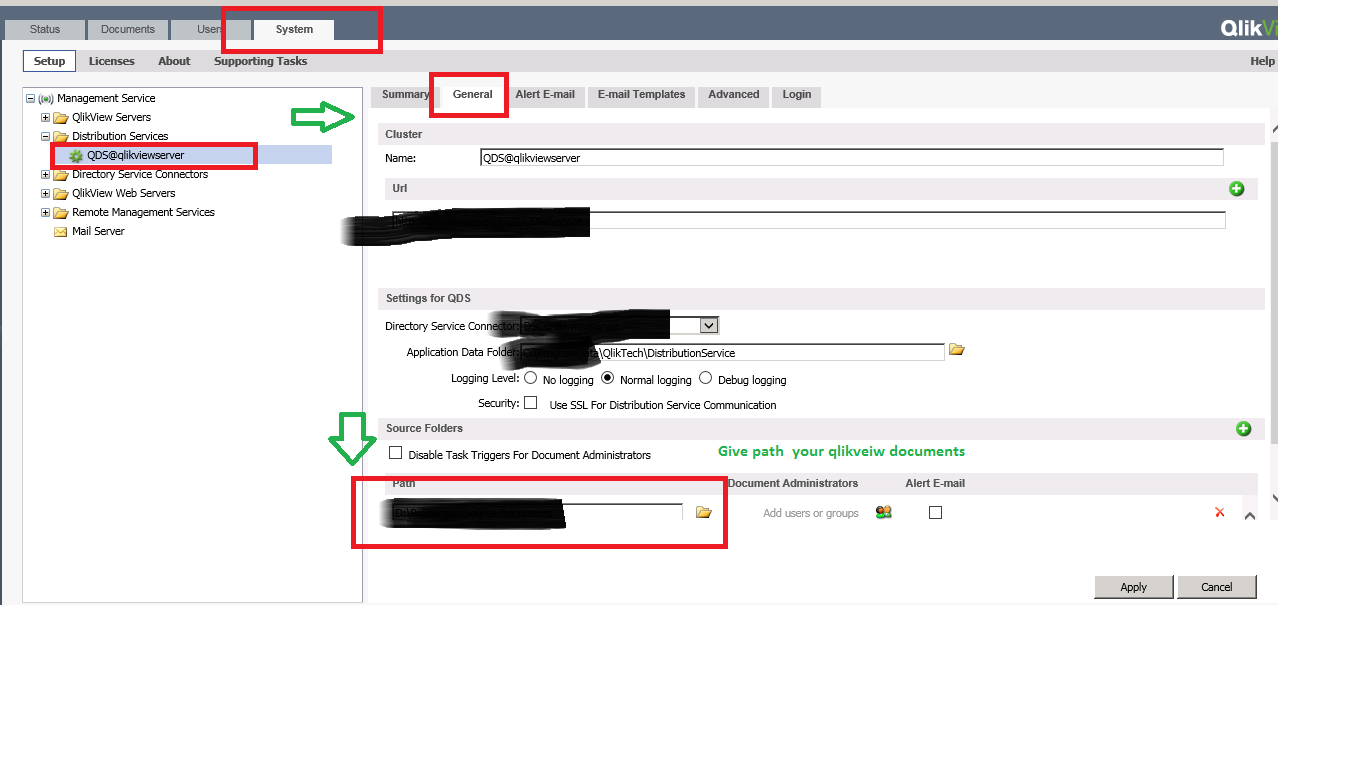Click the Application Data Folder input field
The height and width of the screenshot is (768, 1364).
coord(732,352)
